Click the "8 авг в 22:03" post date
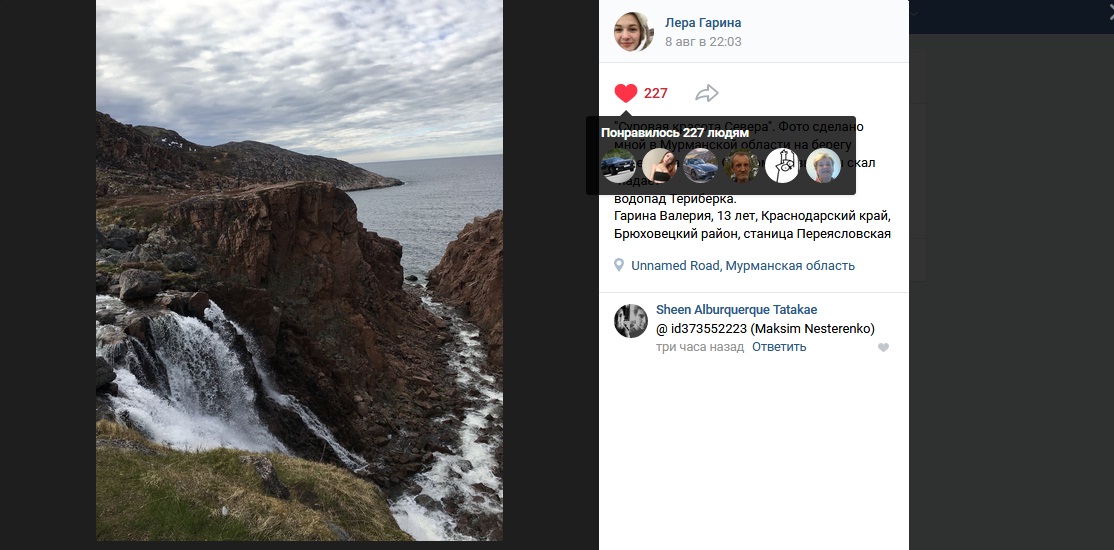 703,42
